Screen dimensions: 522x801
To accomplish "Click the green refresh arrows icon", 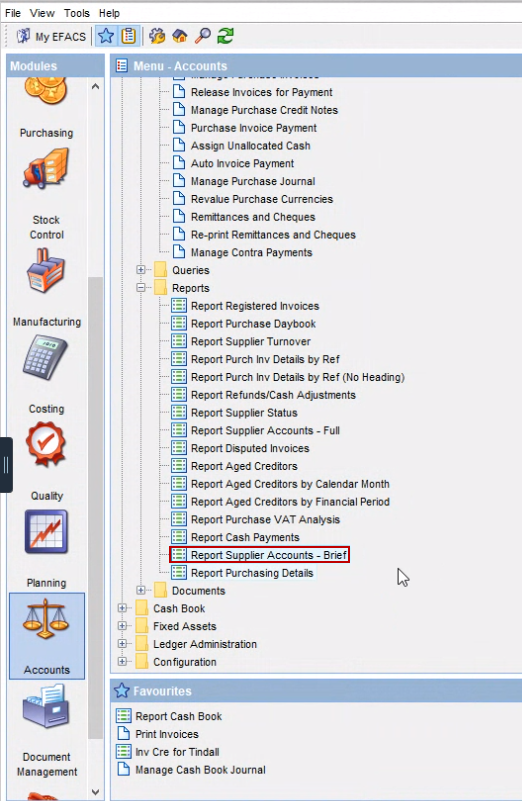I will coord(225,36).
